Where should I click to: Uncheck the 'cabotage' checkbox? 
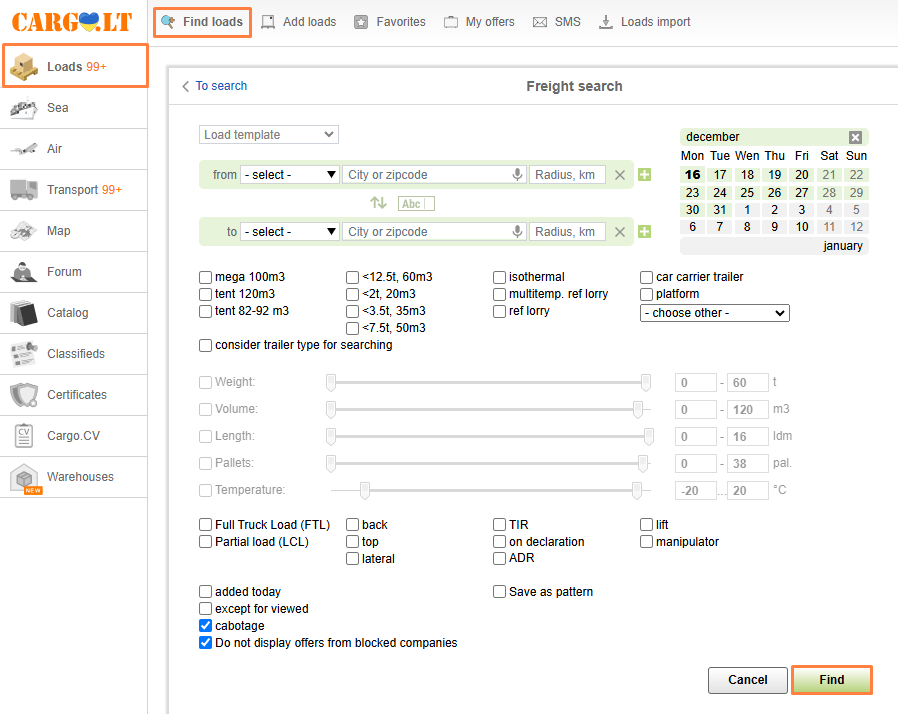(206, 626)
